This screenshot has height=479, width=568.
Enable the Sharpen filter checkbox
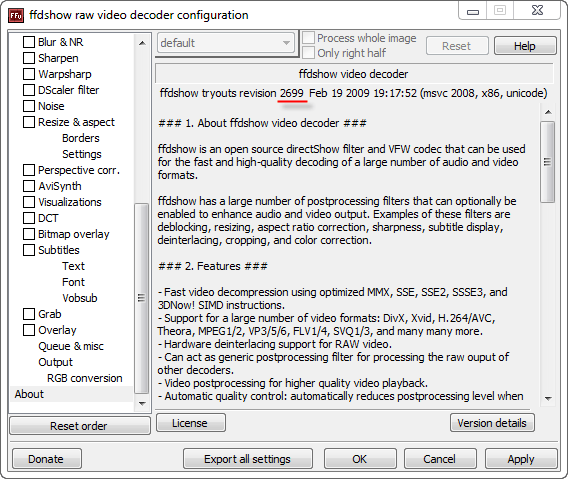[x=29, y=58]
